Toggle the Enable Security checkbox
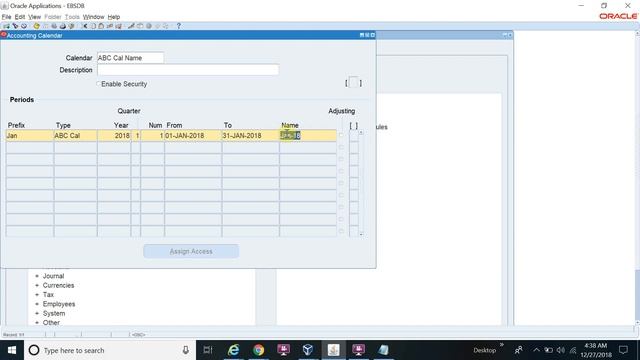The width and height of the screenshot is (640, 360). (98, 84)
